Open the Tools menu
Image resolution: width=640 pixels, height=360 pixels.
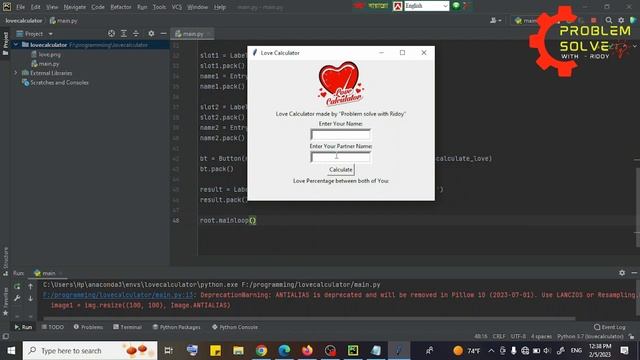tap(160, 7)
